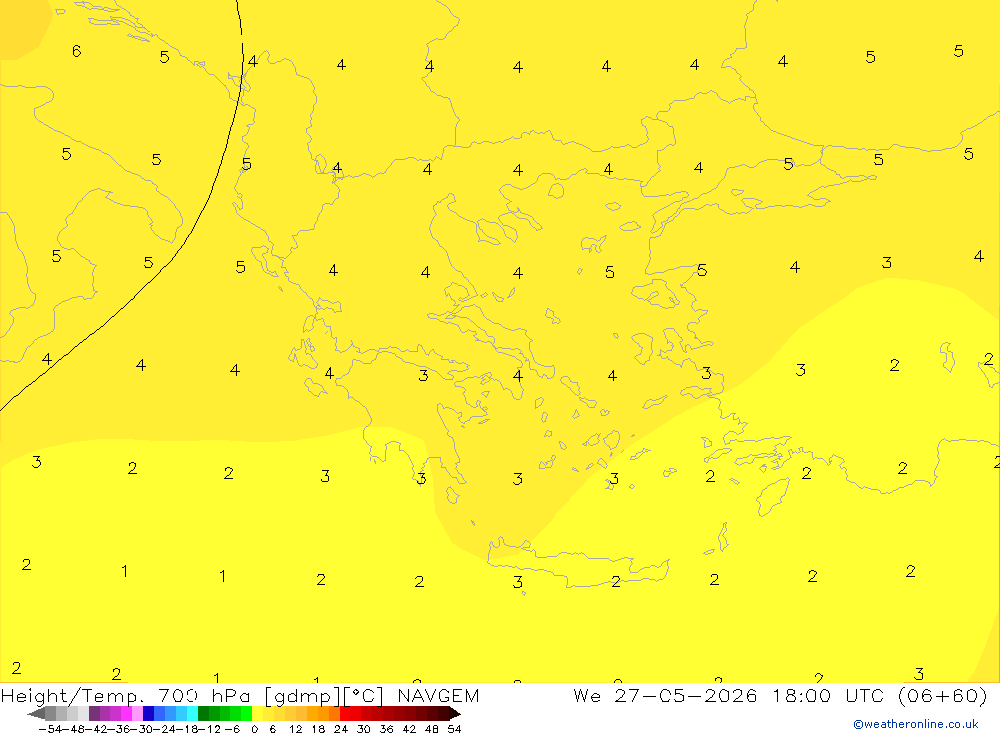The width and height of the screenshot is (1000, 733).
Task: Click the gray left arrow of the color scale
Action: click(x=37, y=714)
